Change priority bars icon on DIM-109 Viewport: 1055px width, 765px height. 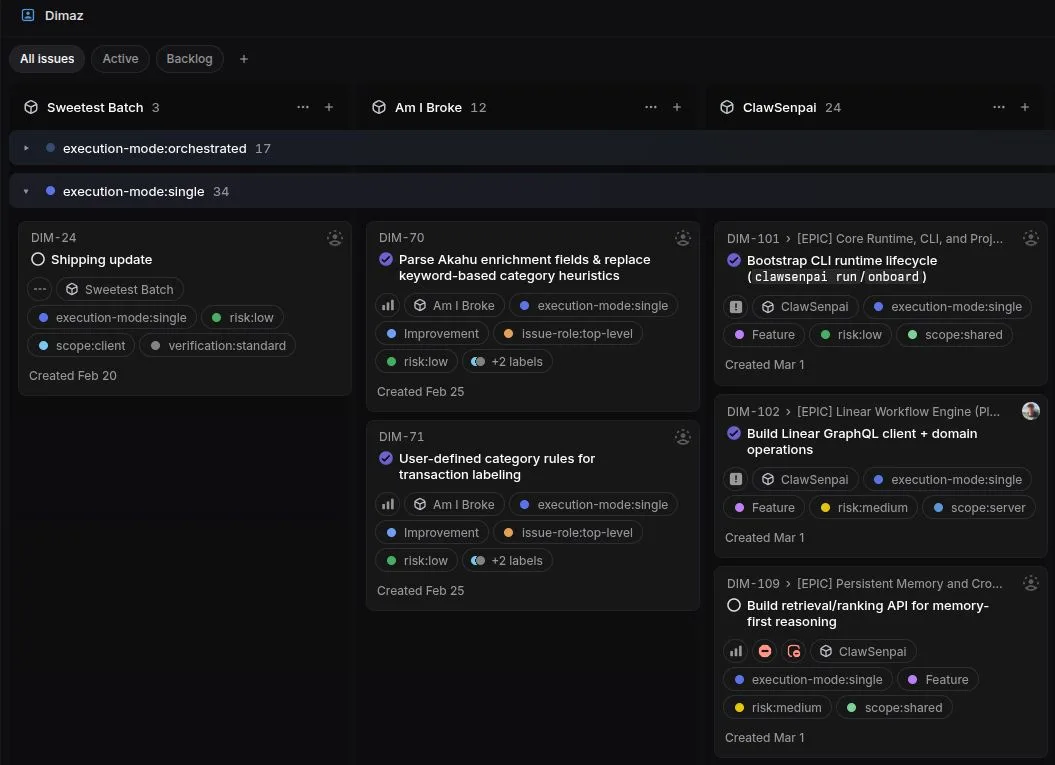pyautogui.click(x=735, y=651)
